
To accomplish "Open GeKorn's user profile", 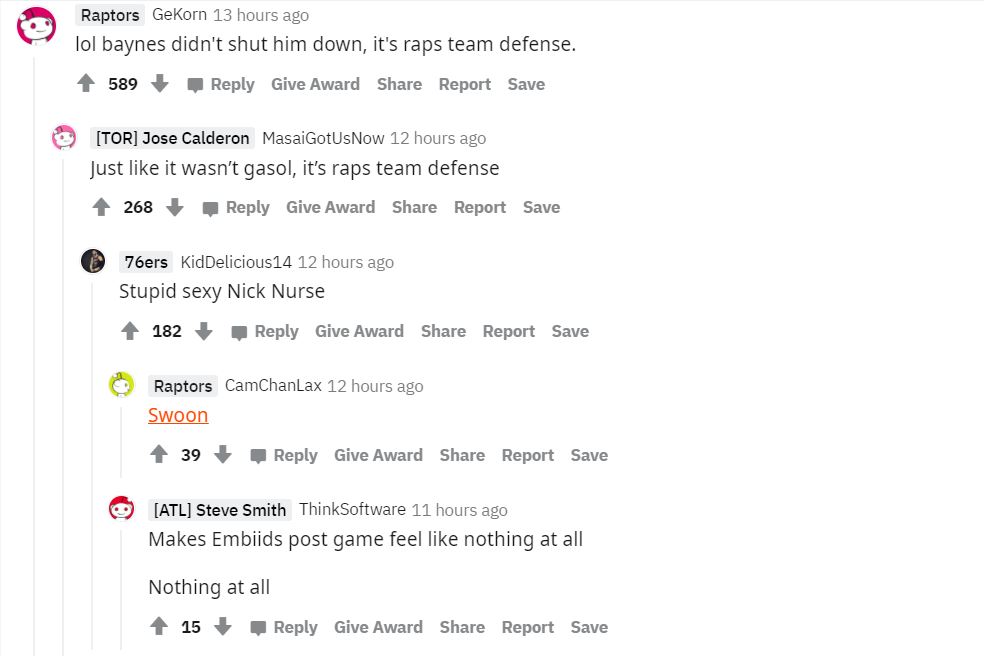I will pos(178,14).
